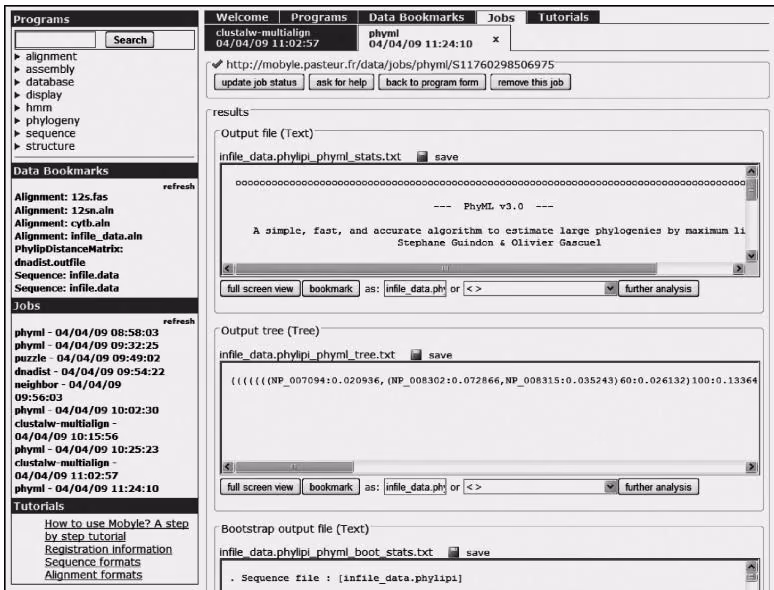Click the save disk icon for phyml_stats.txt
Viewport: 774px width, 590px height.
(422, 157)
